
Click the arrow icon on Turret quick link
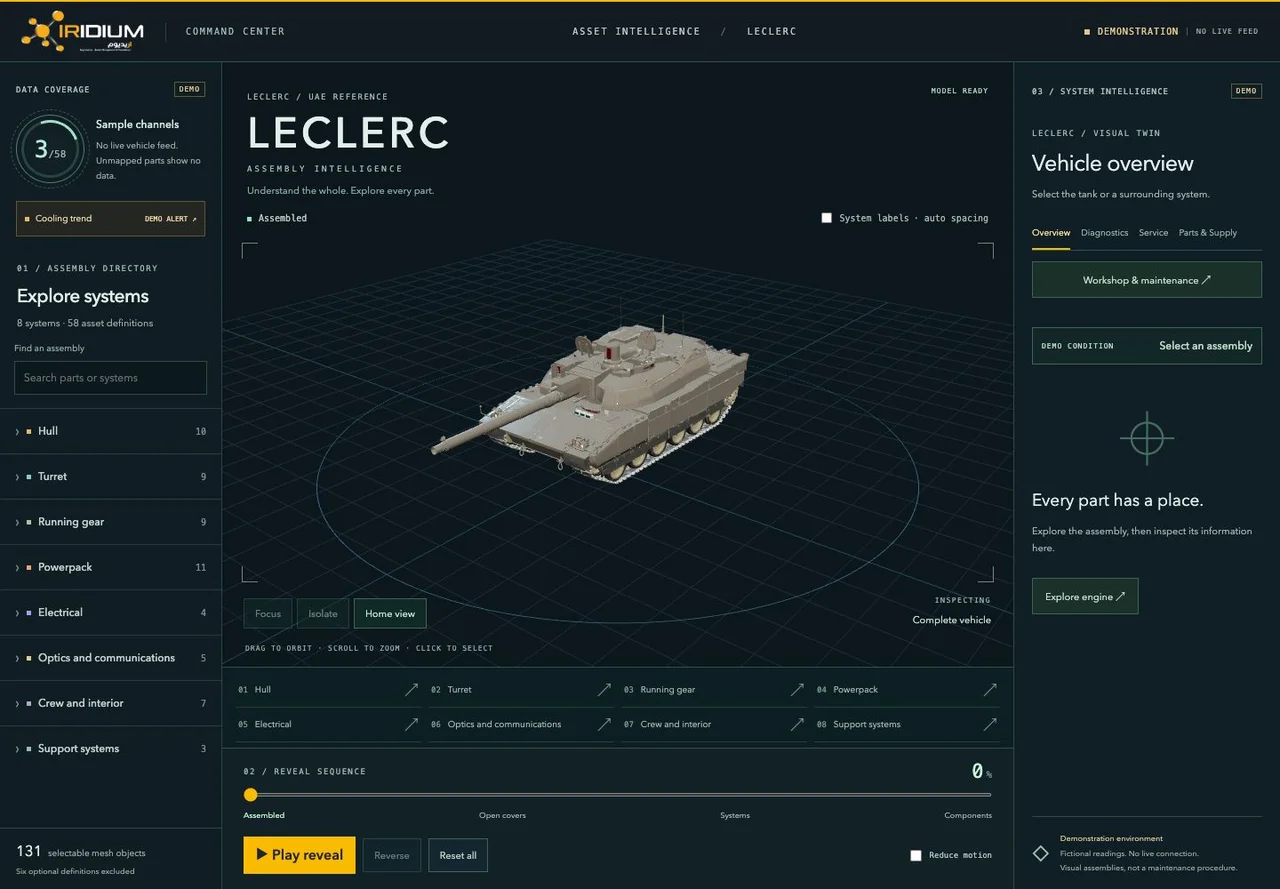click(x=604, y=690)
